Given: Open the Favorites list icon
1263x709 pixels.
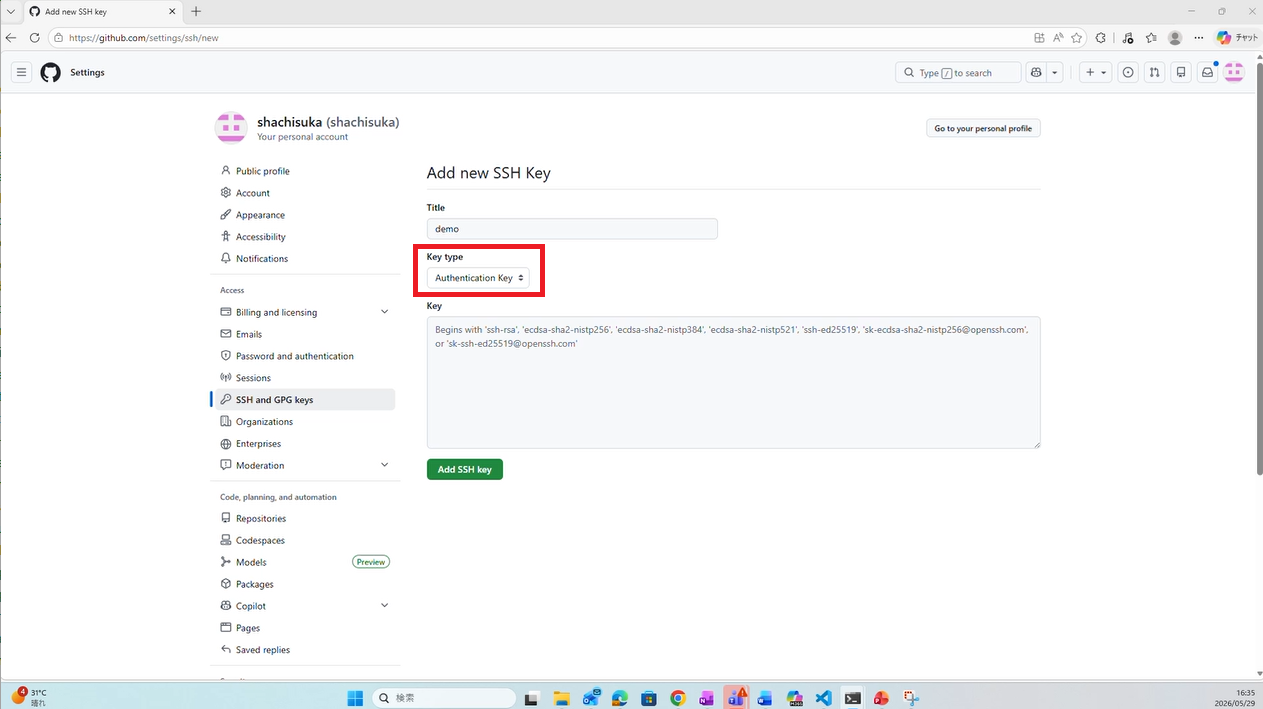Looking at the screenshot, I should [x=1151, y=38].
